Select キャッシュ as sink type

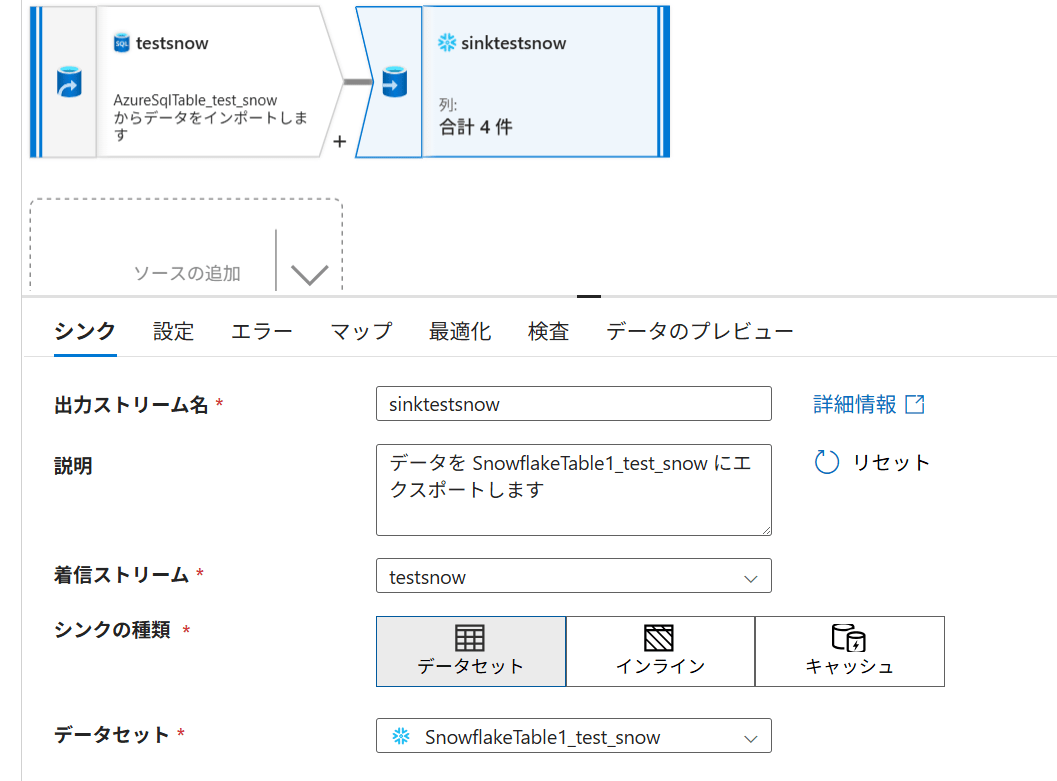click(849, 651)
